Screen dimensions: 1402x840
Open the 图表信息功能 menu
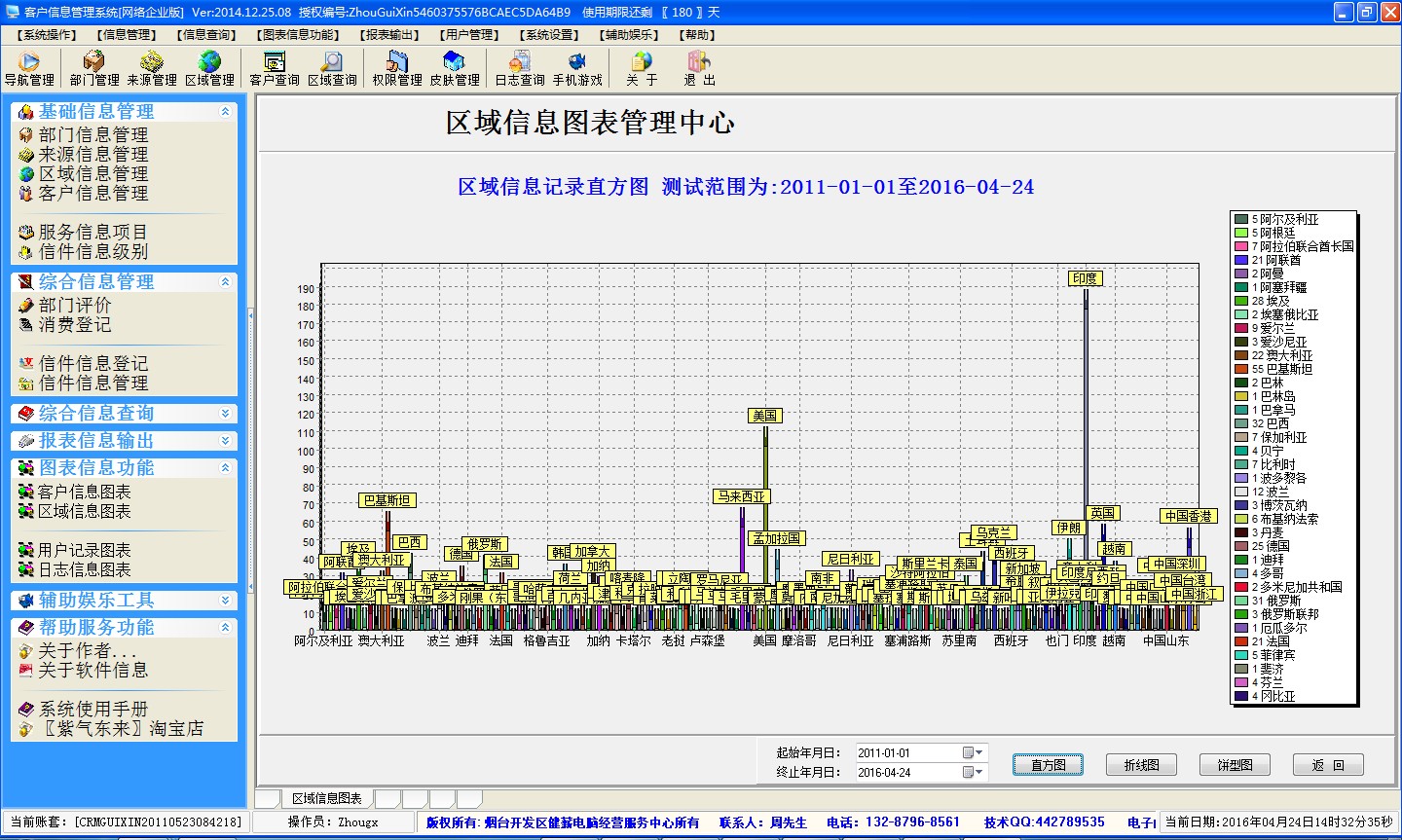click(x=298, y=35)
